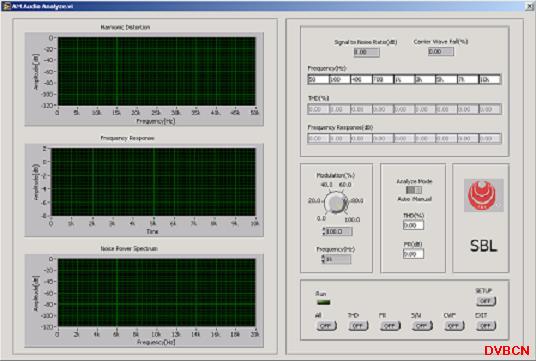Select the 10k cell in Frequency array

tap(490, 79)
